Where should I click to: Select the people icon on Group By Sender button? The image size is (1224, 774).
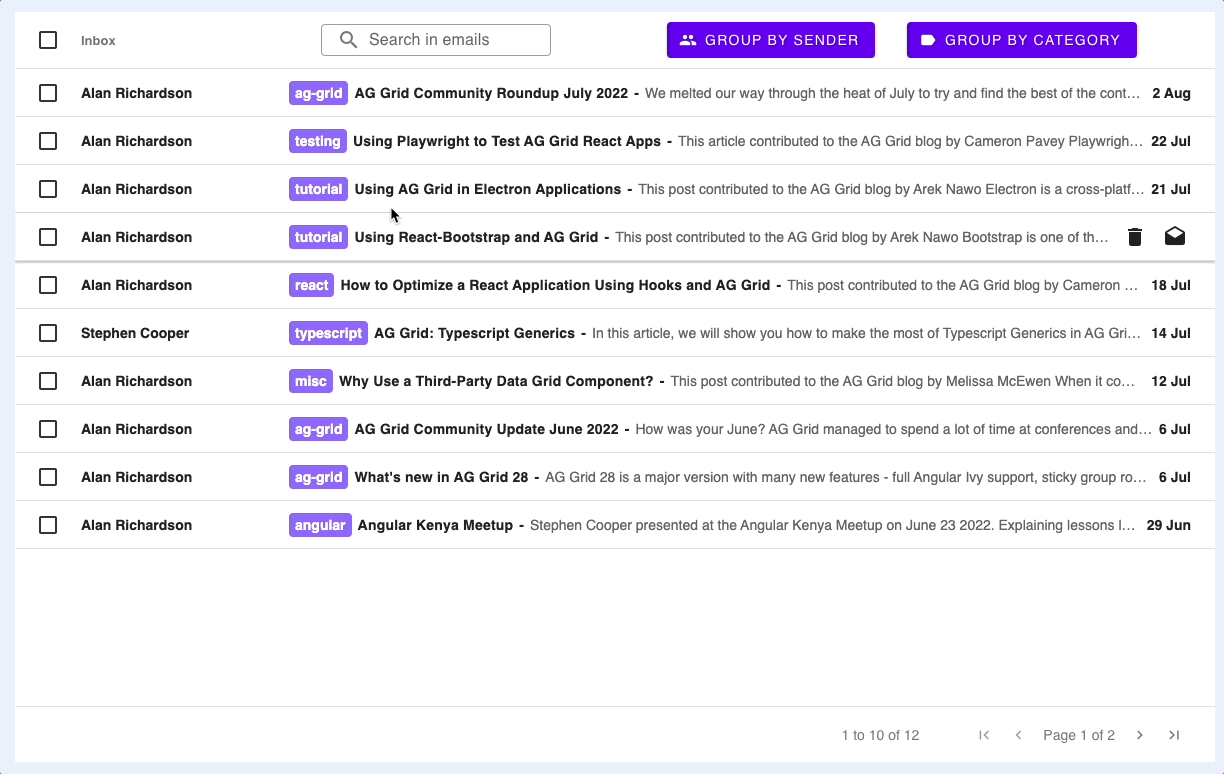click(686, 40)
